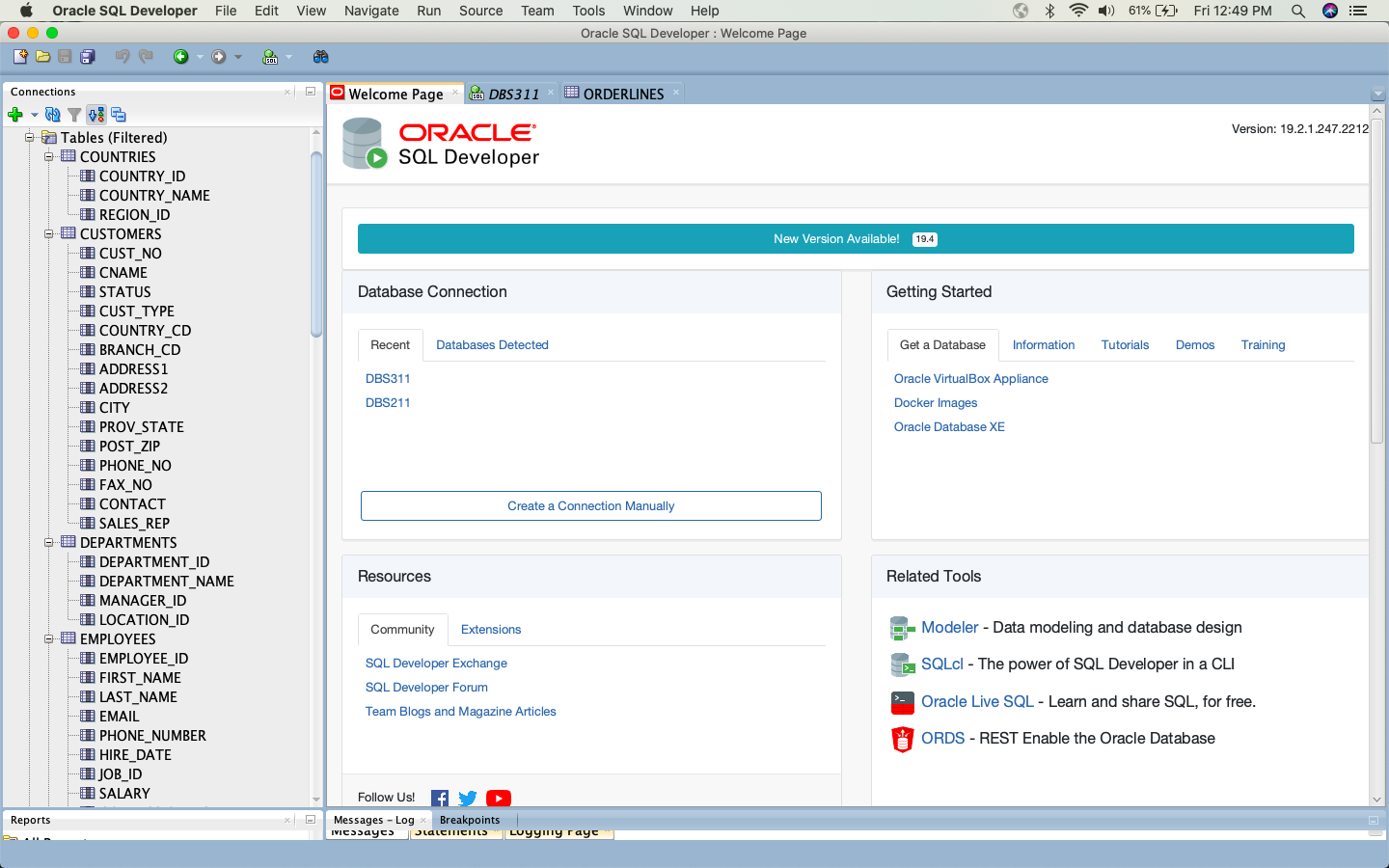Click the Save All toolbar icon
The width and height of the screenshot is (1389, 868).
[x=88, y=57]
